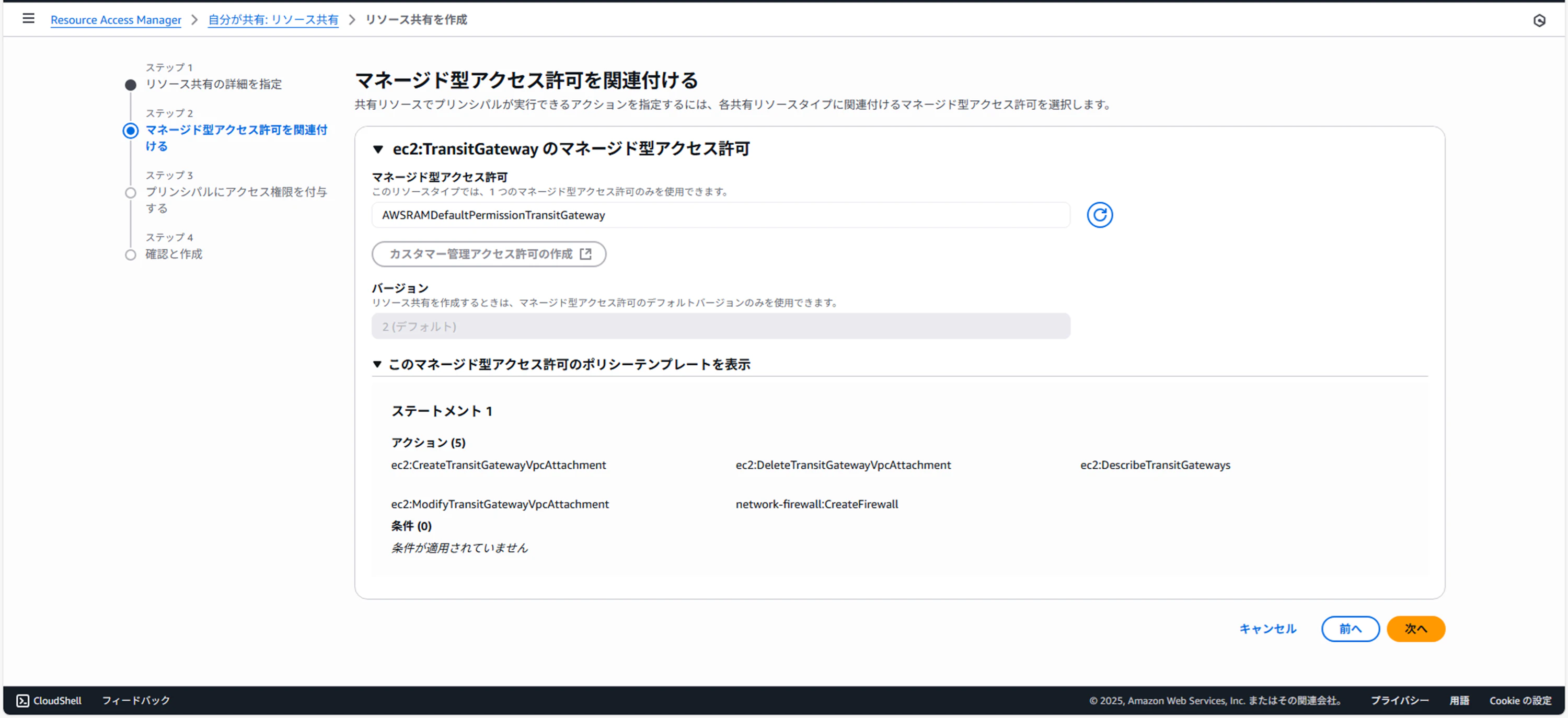Click the アクション (5) label
Viewport: 1568px width, 718px height.
[428, 443]
